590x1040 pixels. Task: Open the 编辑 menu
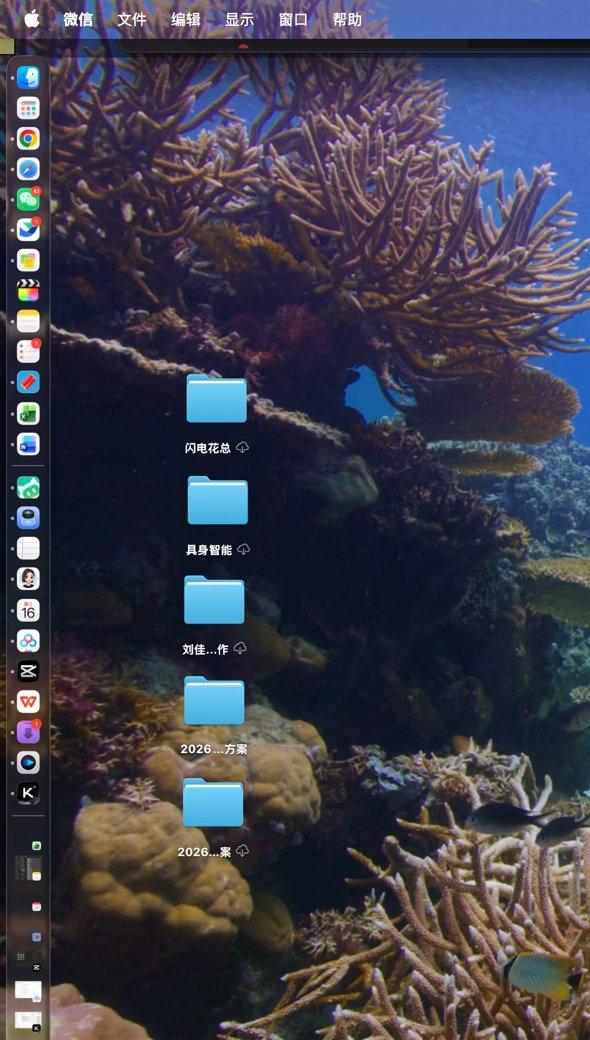186,19
